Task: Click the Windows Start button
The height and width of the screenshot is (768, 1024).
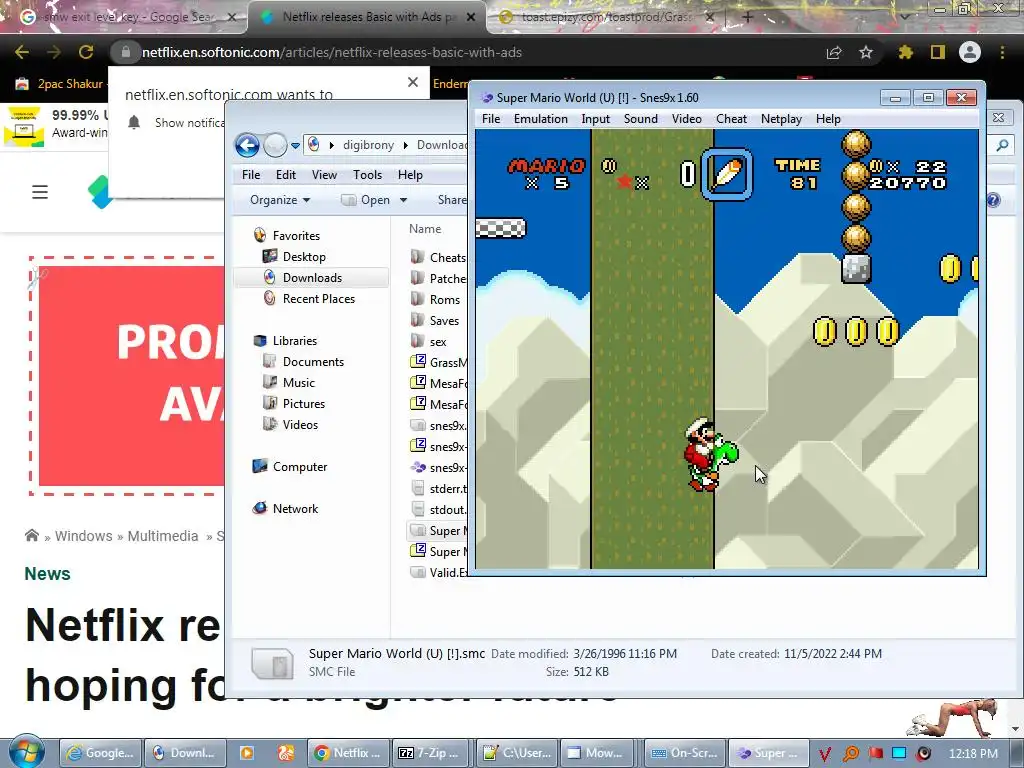Action: [x=27, y=751]
